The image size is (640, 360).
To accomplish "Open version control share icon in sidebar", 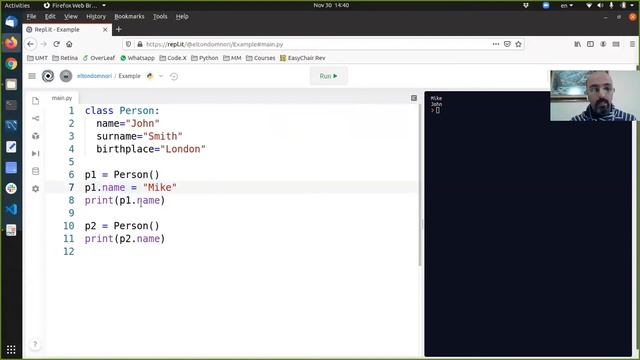I will coord(36,118).
